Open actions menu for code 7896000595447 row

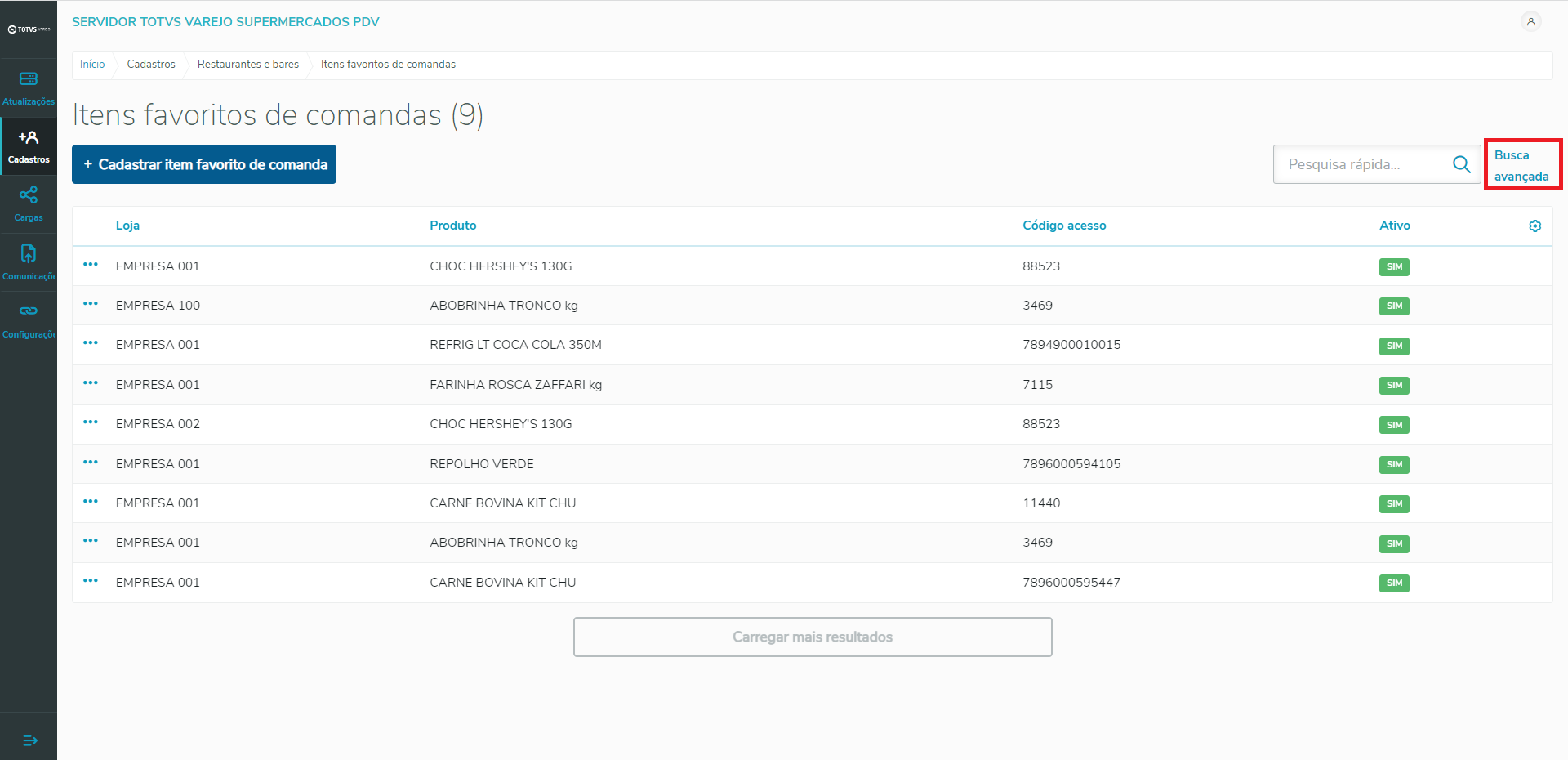coord(91,581)
